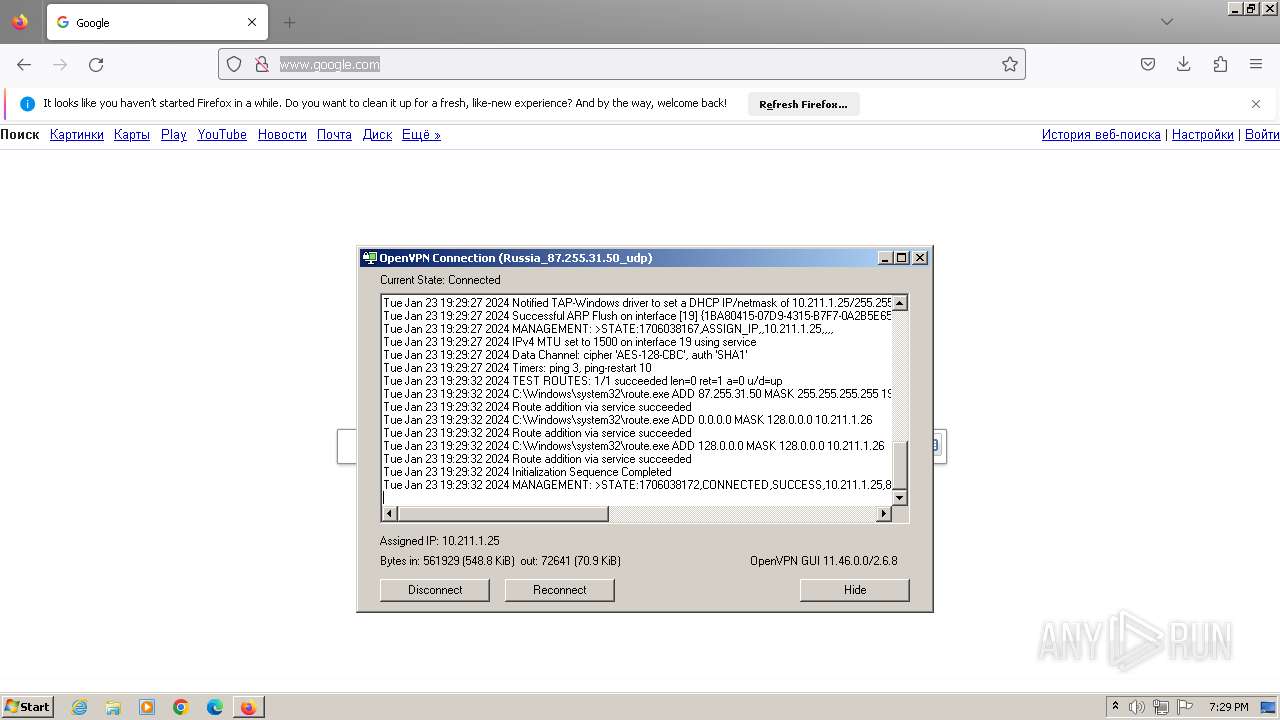Expand the Ещё » more menu
The height and width of the screenshot is (720, 1280).
[x=421, y=135]
